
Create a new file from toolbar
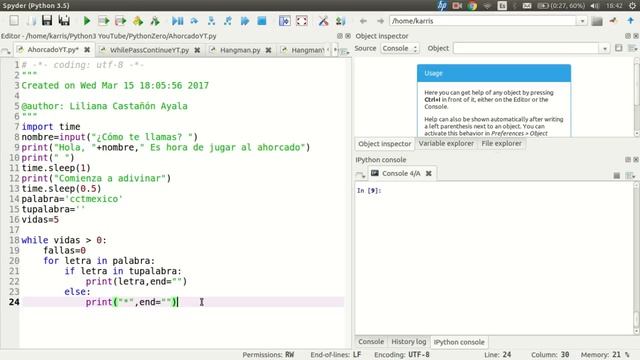[x=14, y=20]
